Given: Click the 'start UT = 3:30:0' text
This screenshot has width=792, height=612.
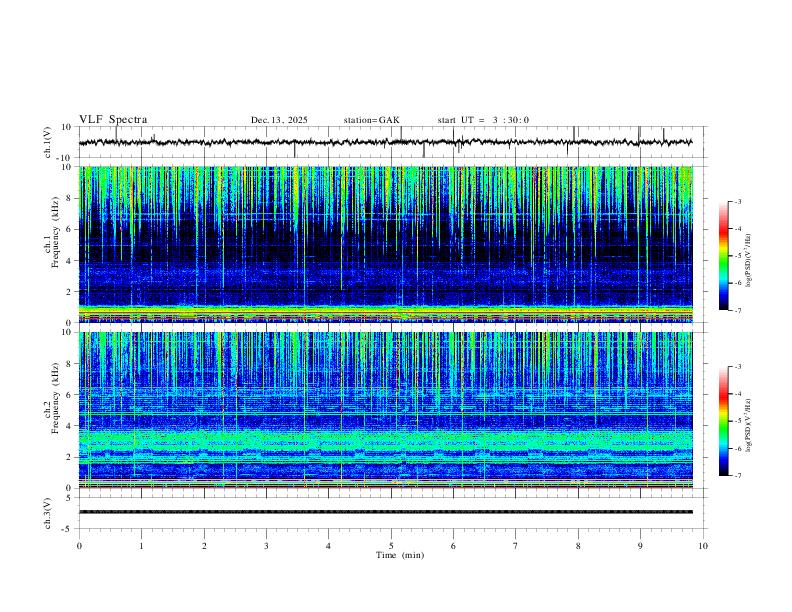Looking at the screenshot, I should coord(483,120).
